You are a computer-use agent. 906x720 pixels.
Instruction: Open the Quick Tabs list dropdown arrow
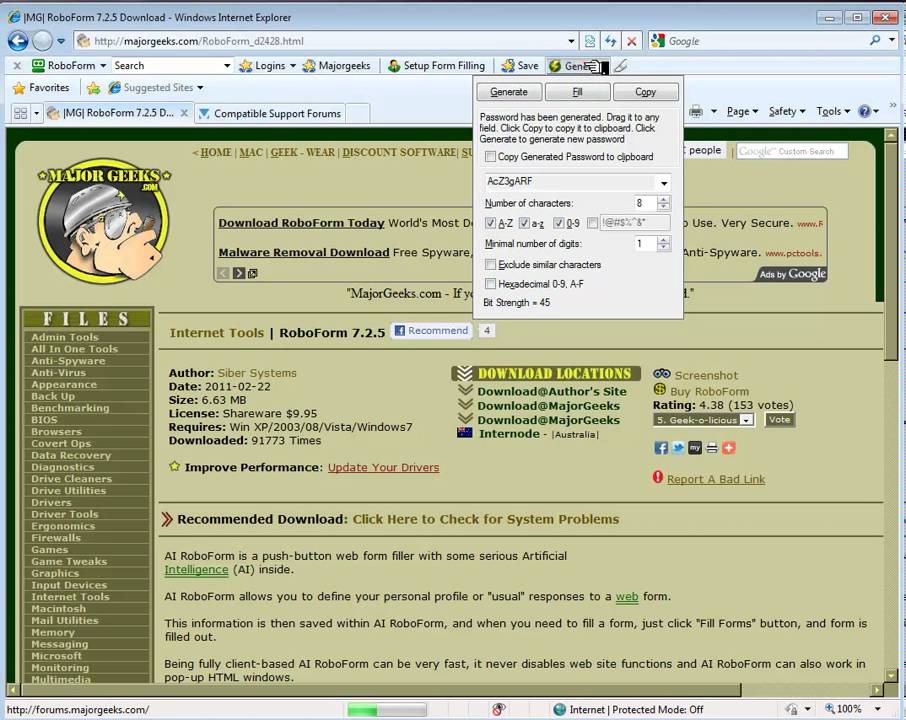[36, 113]
